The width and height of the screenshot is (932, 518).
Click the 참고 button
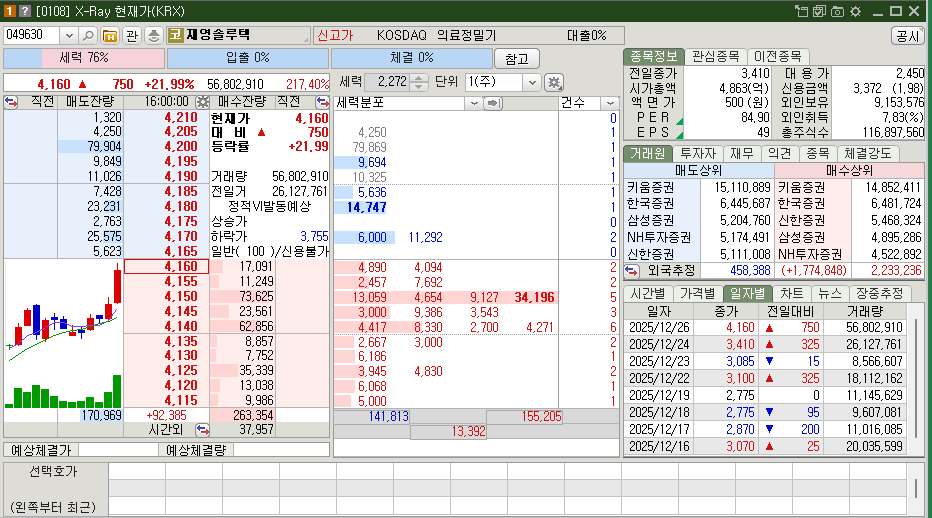[517, 59]
